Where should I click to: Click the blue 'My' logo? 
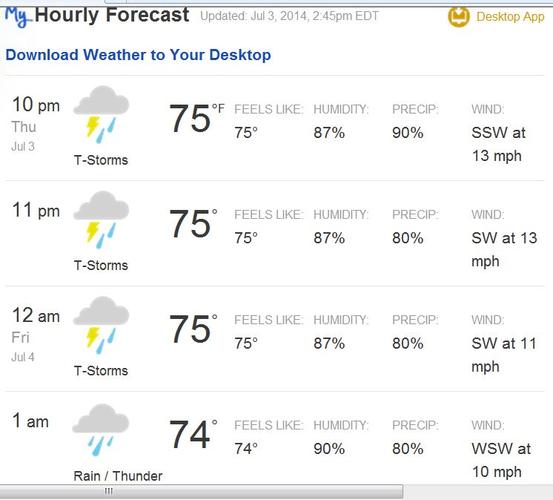(18, 17)
